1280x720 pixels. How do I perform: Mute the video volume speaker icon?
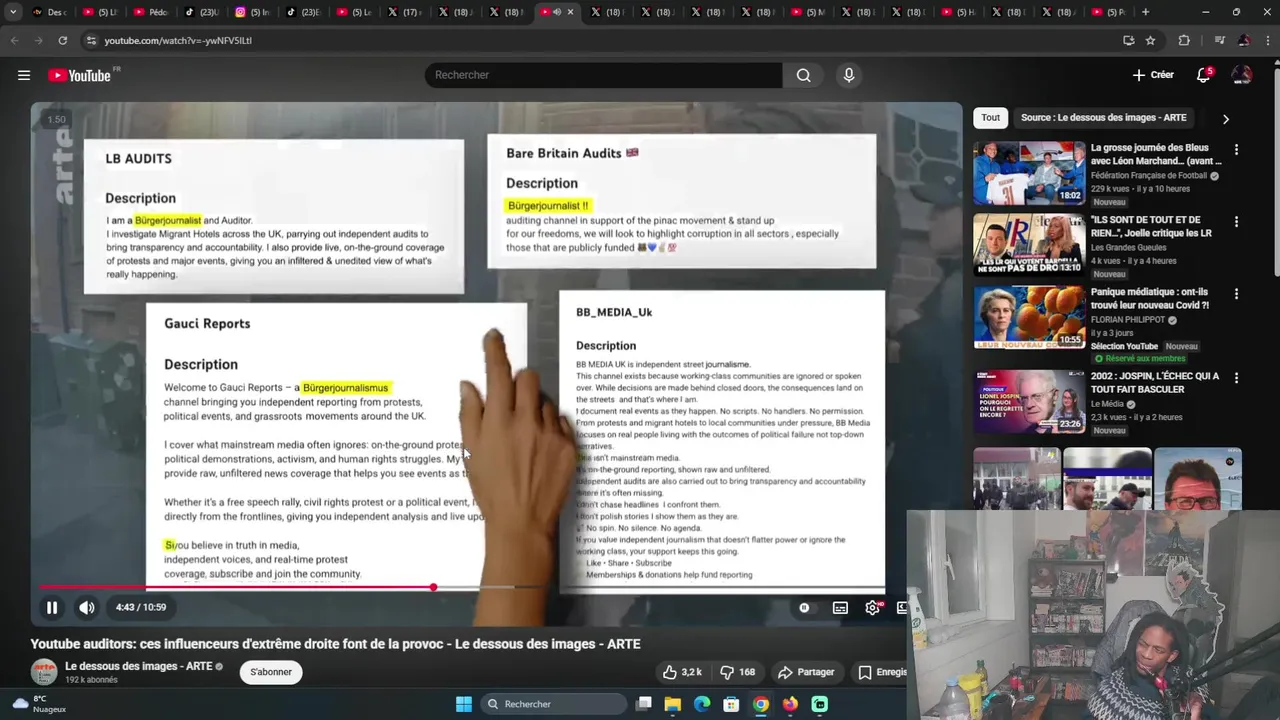click(87, 607)
